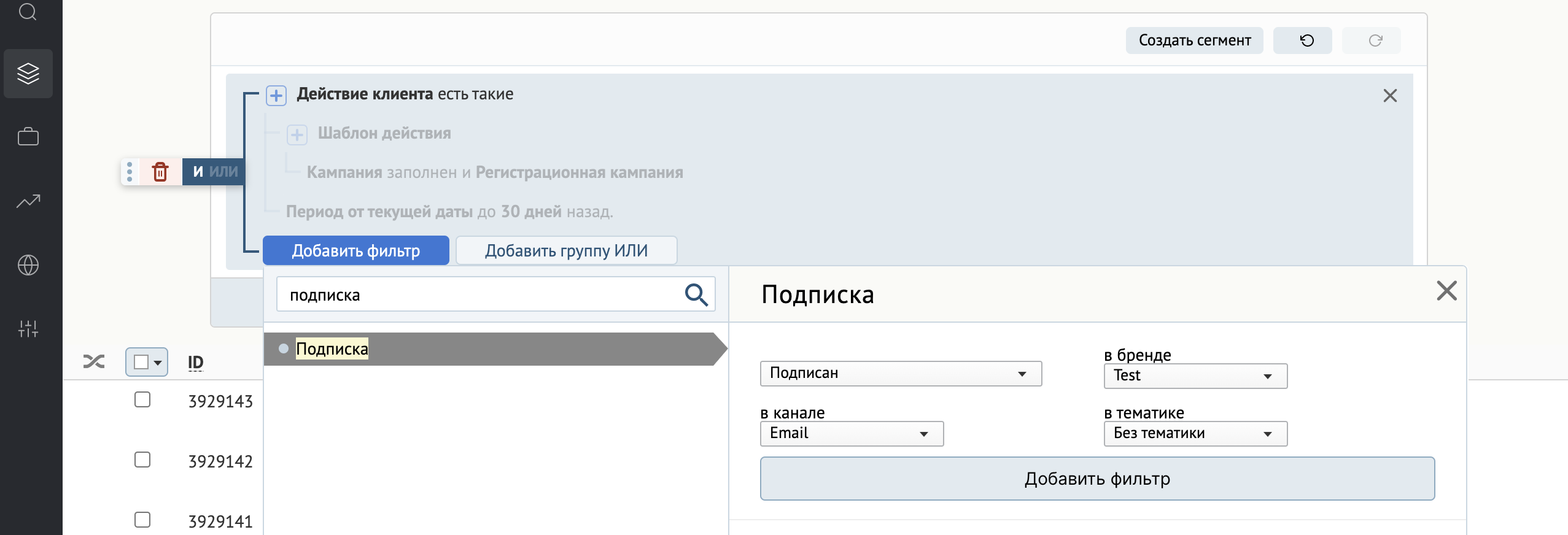Click the Период от текущей даты condition
The width and height of the screenshot is (1568, 535).
pos(449,212)
